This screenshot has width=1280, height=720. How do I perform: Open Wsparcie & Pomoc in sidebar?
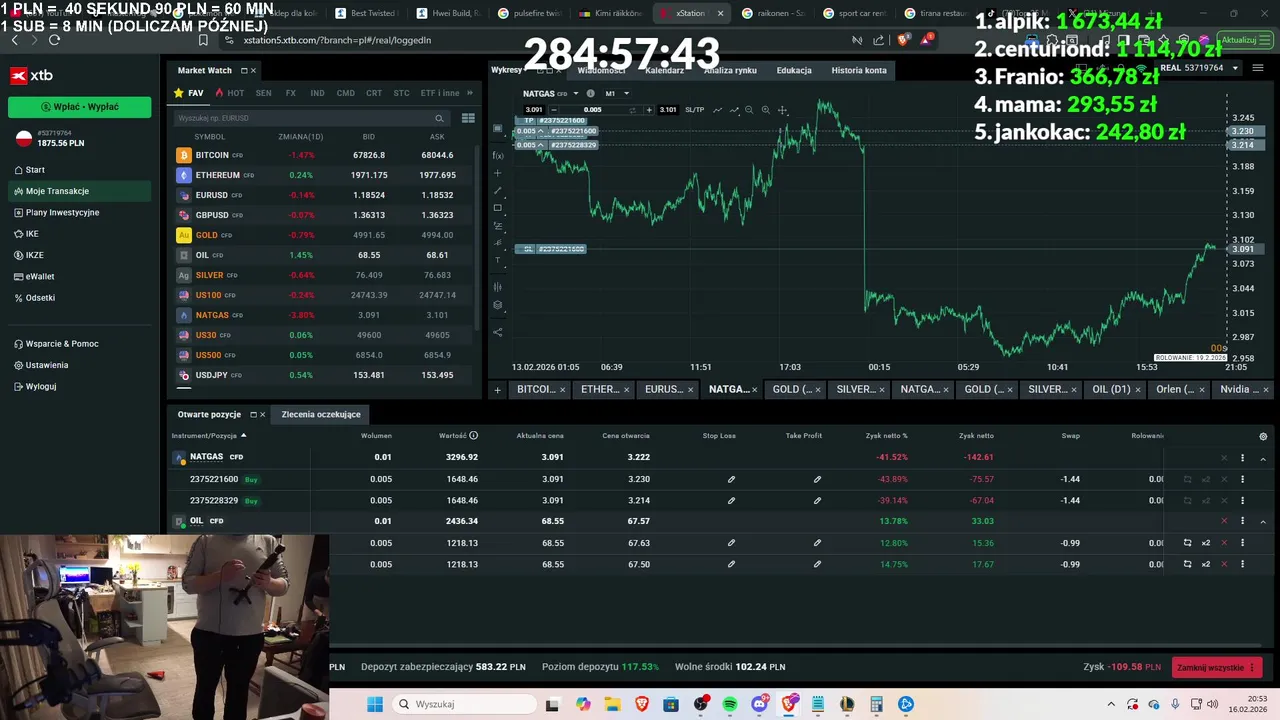(x=61, y=344)
